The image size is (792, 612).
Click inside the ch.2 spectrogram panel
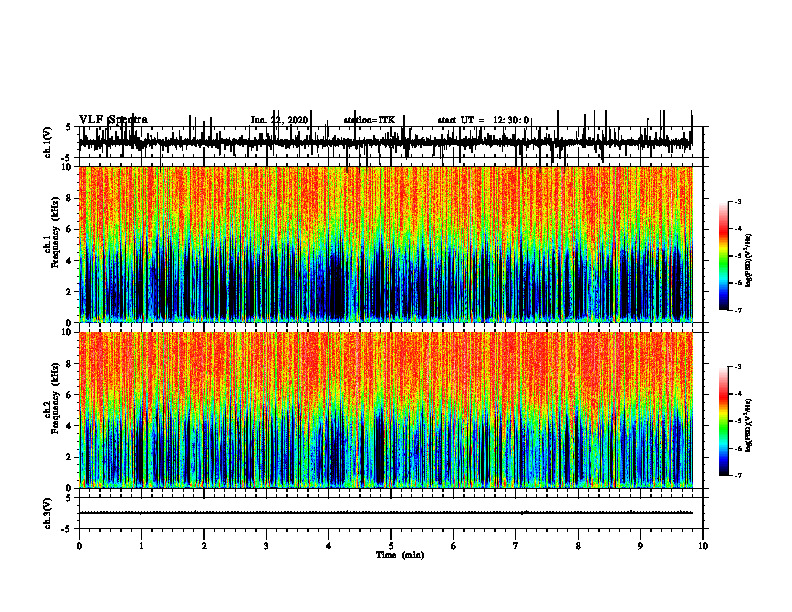(385, 410)
